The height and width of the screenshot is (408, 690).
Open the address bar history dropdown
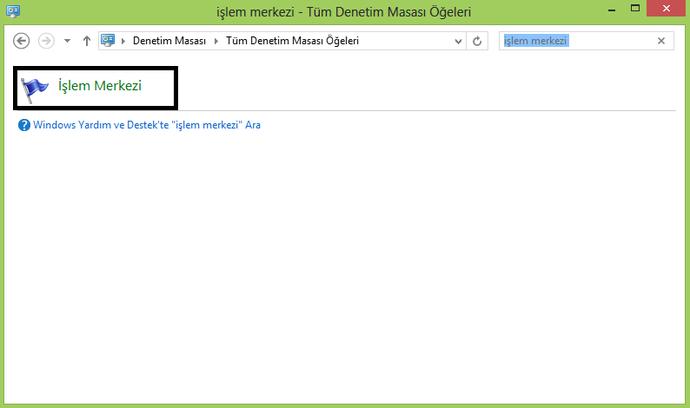coord(458,41)
